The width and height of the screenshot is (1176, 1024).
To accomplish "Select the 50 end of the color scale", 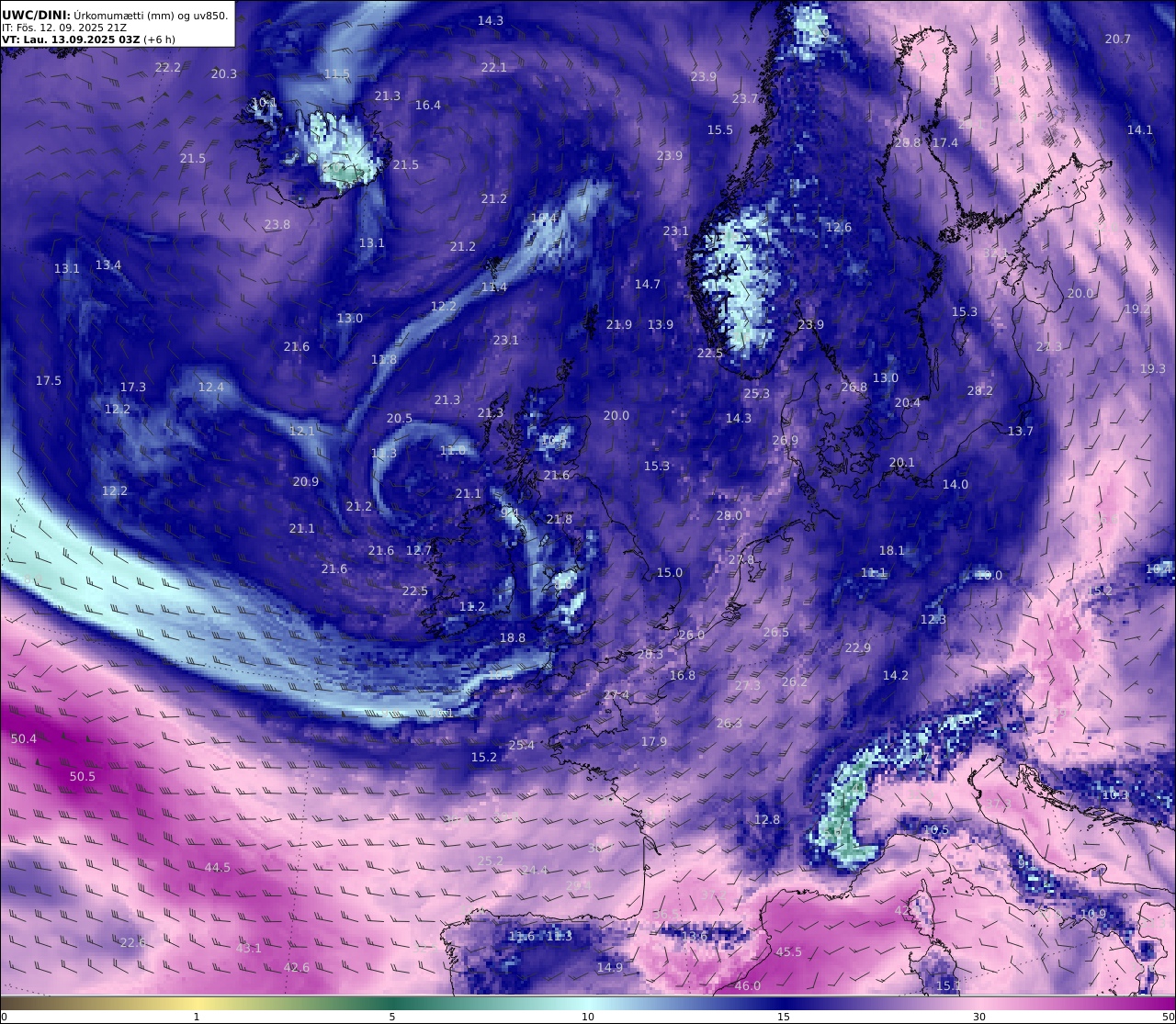I will (x=1169, y=1017).
